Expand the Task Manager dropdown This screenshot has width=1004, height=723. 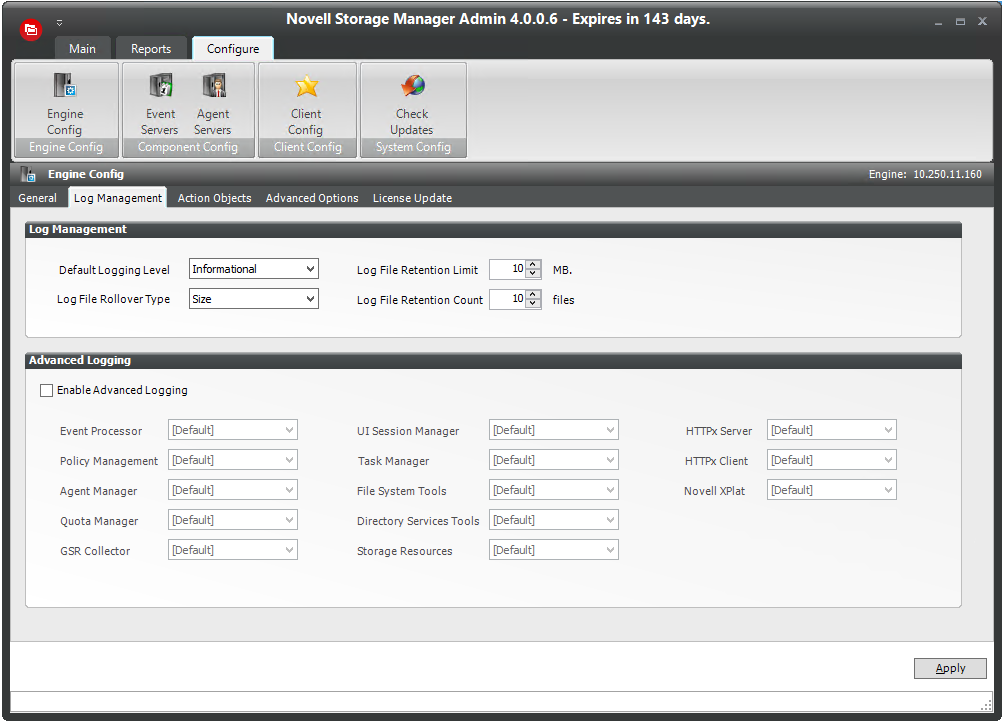coord(554,460)
